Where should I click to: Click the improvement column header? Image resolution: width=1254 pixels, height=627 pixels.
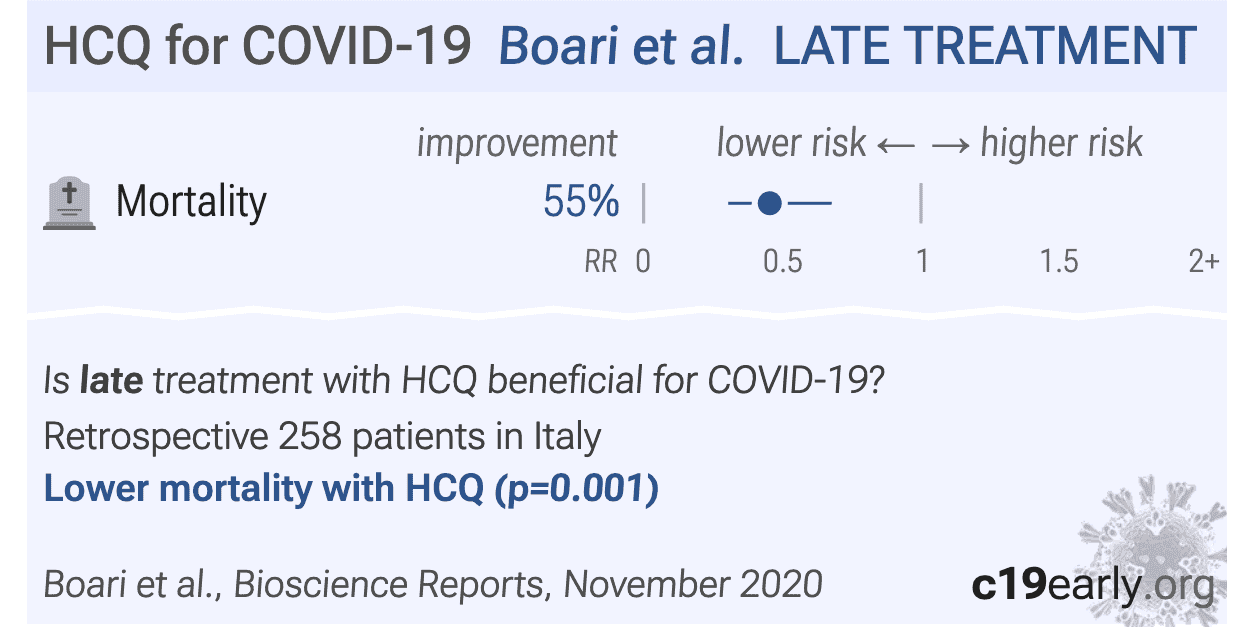pyautogui.click(x=517, y=144)
